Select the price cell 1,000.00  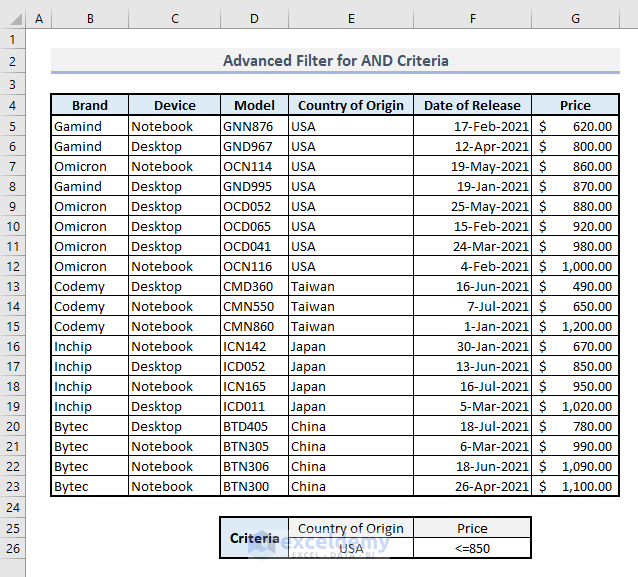coord(575,266)
